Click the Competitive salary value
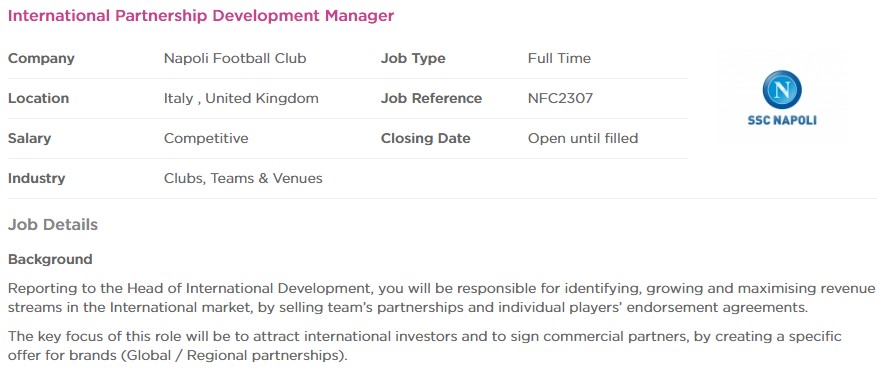Image resolution: width=877 pixels, height=384 pixels. pos(206,138)
